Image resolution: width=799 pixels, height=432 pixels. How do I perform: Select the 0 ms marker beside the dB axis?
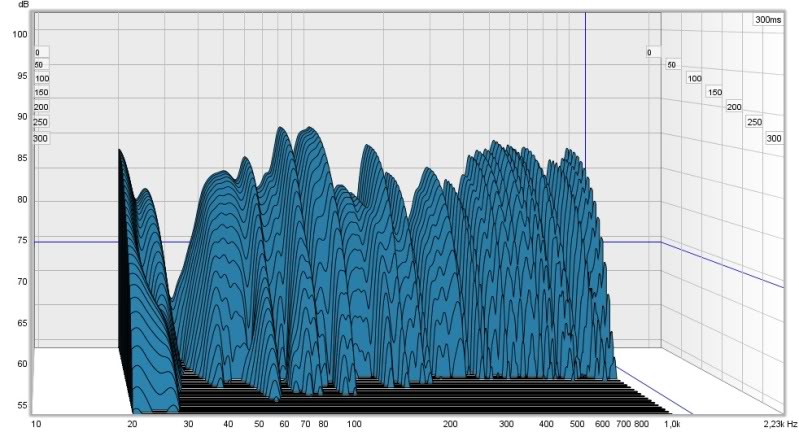coord(37,52)
